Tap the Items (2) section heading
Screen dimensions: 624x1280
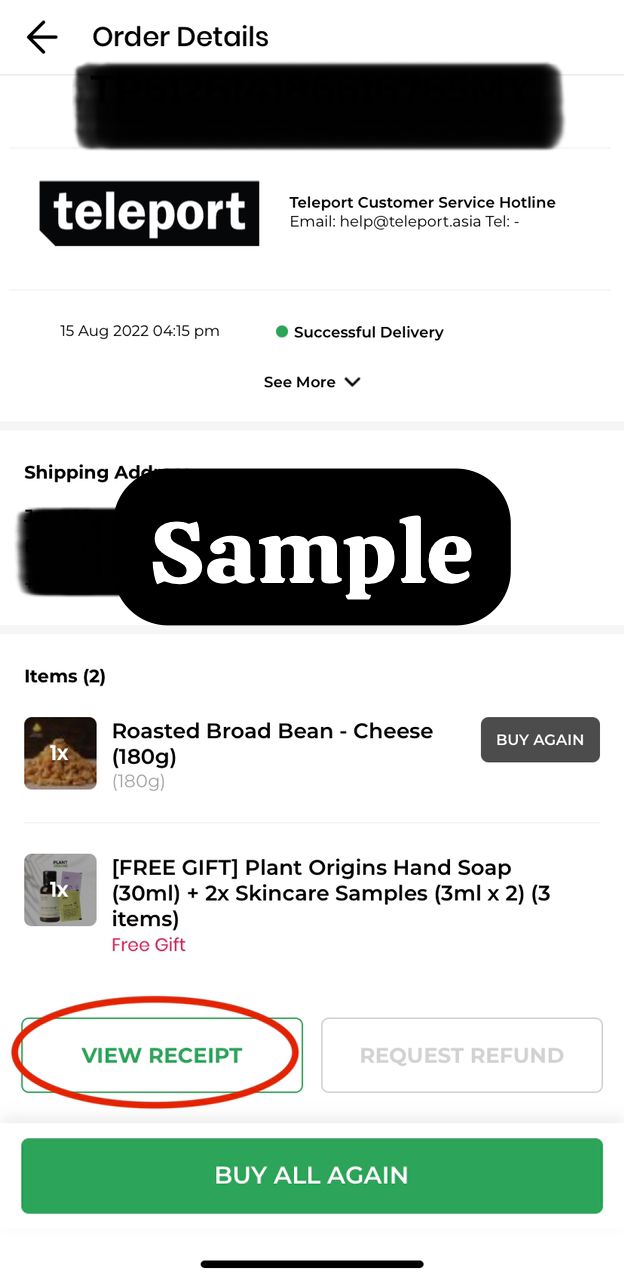pos(65,676)
